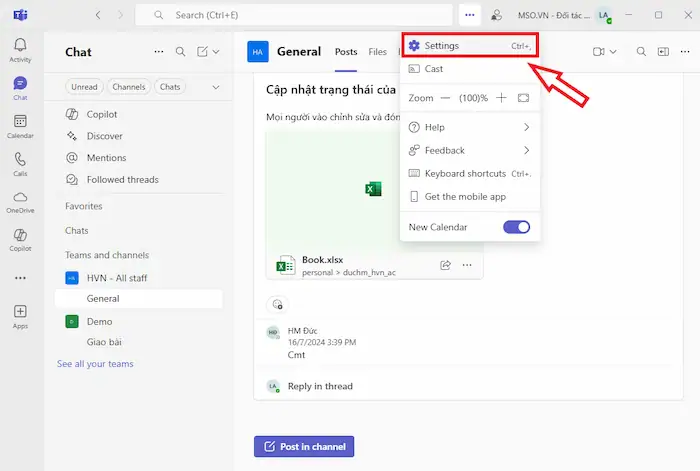Click the video meet camera icon
This screenshot has height=471, width=700.
(599, 52)
